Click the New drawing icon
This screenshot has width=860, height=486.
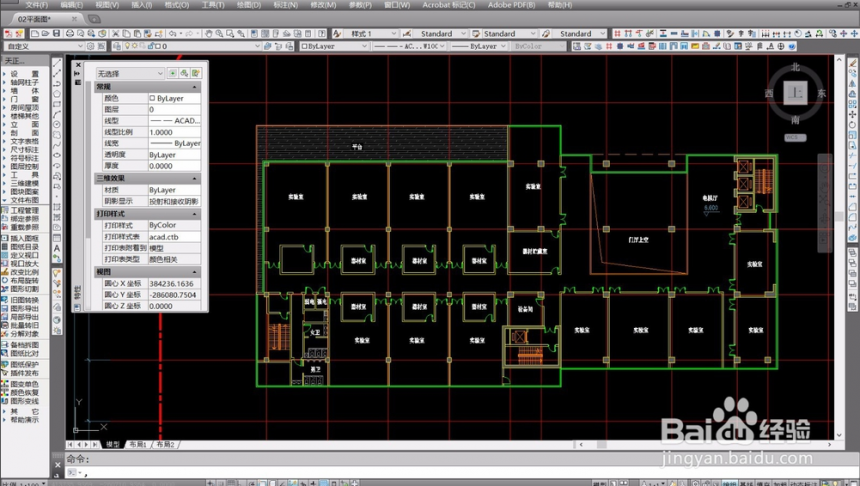point(35,33)
